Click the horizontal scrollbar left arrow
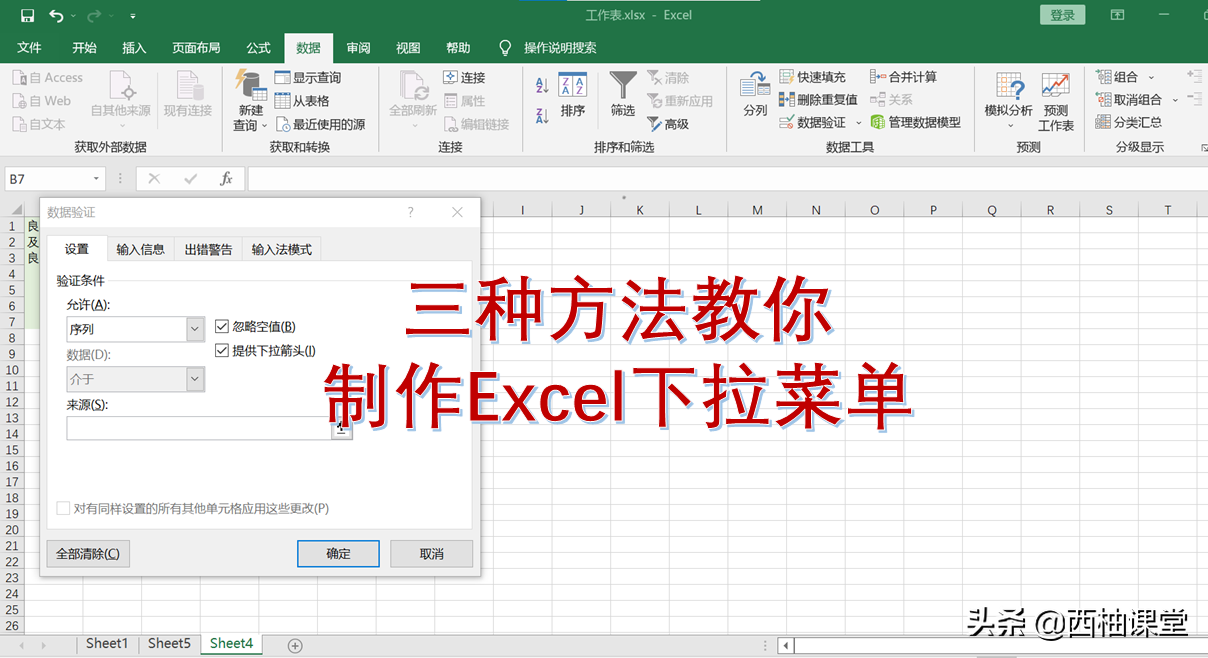 (787, 646)
